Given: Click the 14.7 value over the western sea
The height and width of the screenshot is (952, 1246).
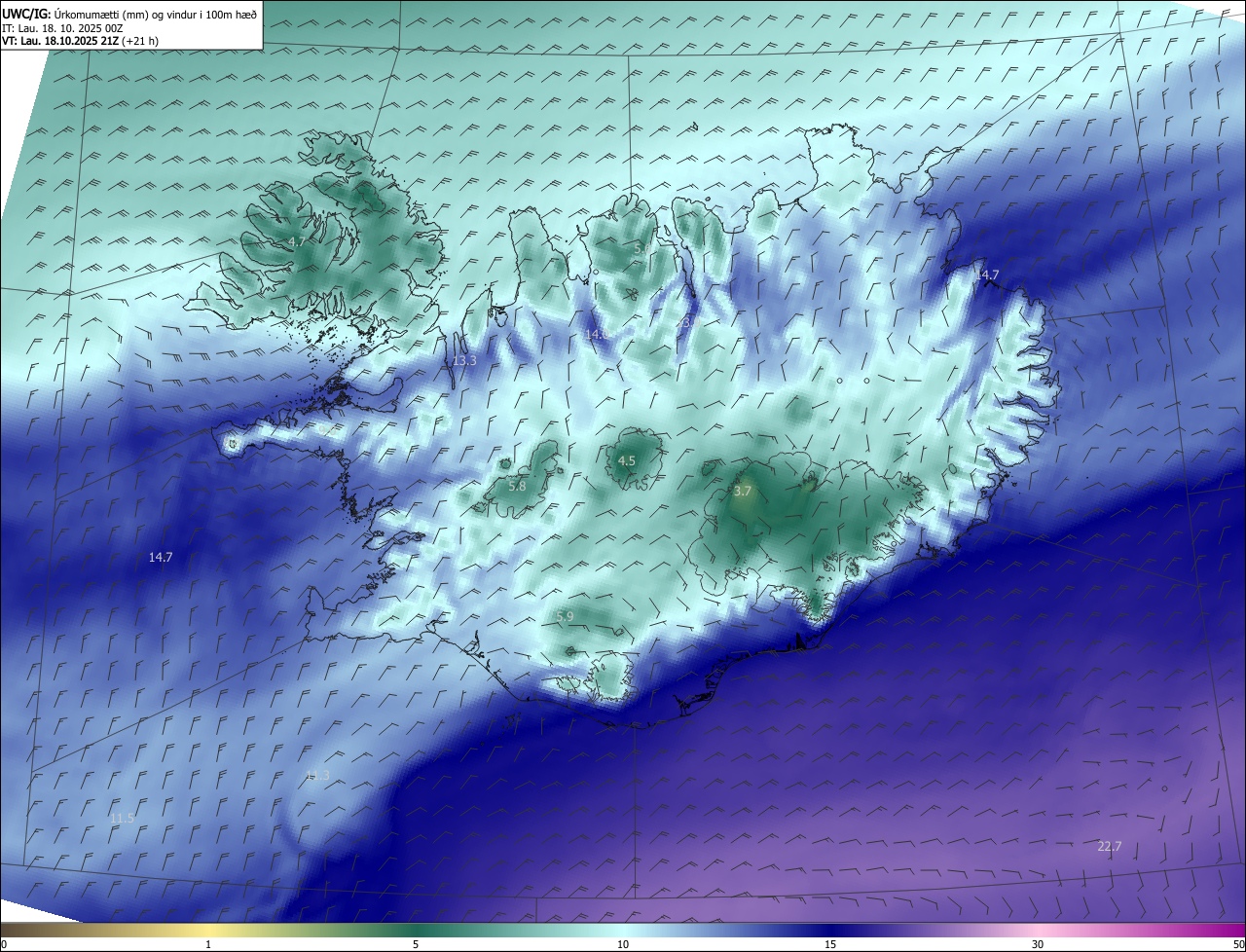Looking at the screenshot, I should point(161,558).
